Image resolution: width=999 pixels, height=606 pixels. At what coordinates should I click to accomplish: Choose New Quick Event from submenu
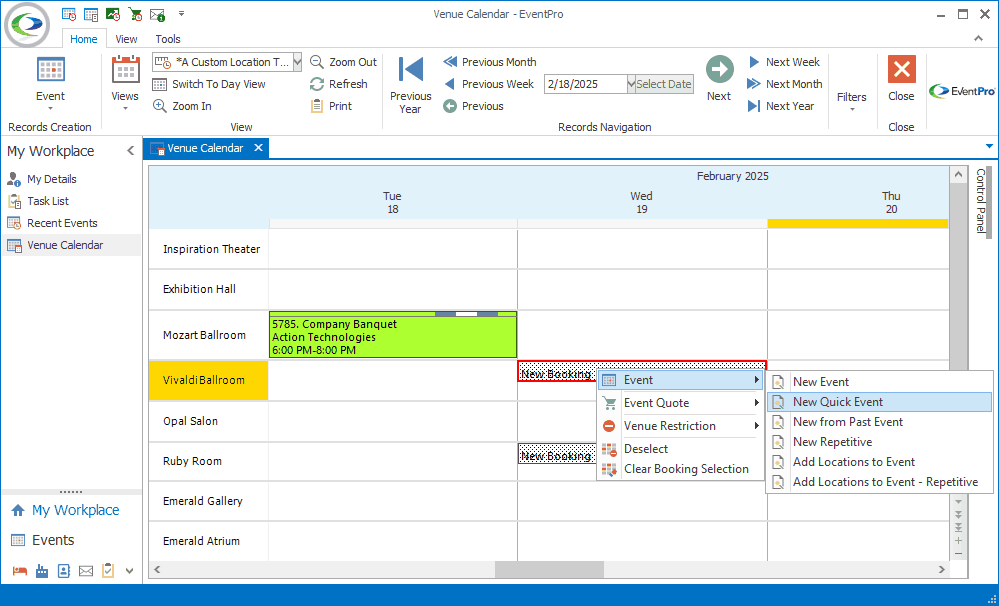pyautogui.click(x=879, y=402)
